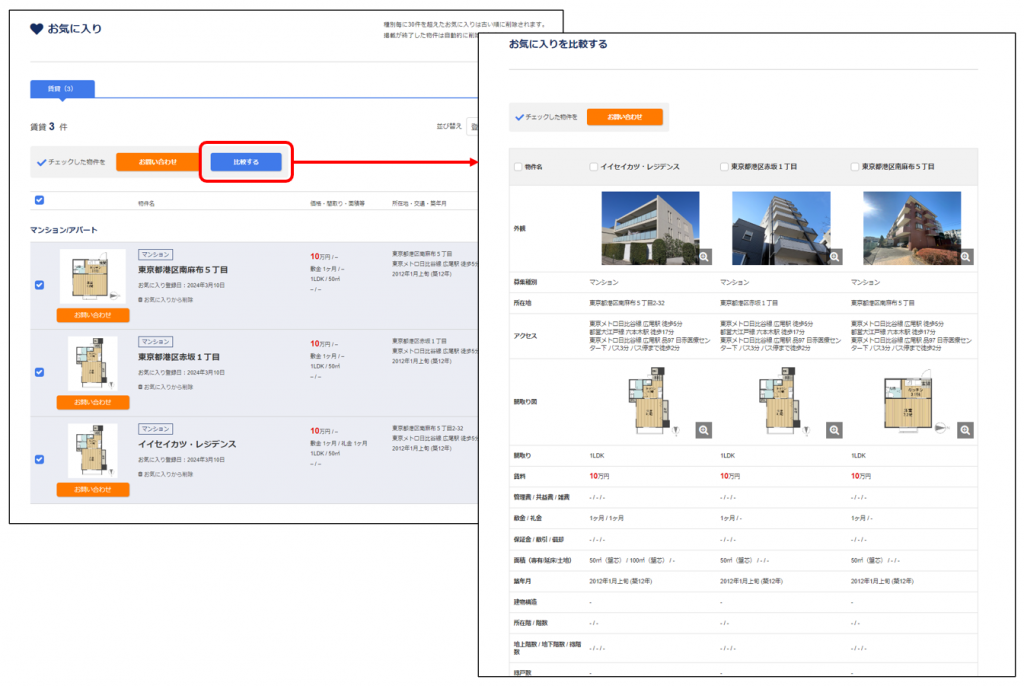Zoom the イイセイカツ・レジデンス floor plan in comparison
This screenshot has width=1024, height=686.
tap(704, 430)
